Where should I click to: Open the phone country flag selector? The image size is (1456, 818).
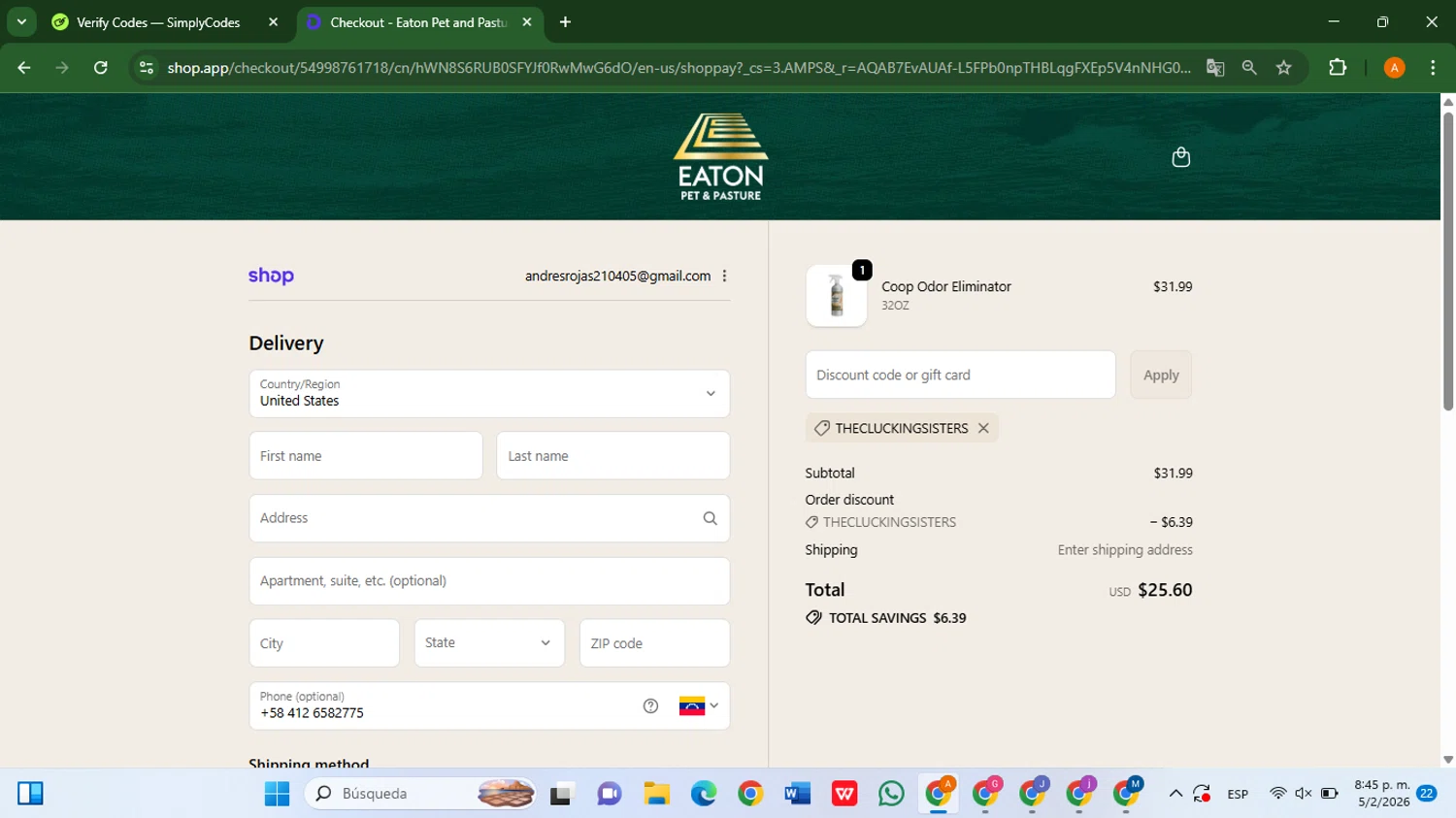pos(699,706)
